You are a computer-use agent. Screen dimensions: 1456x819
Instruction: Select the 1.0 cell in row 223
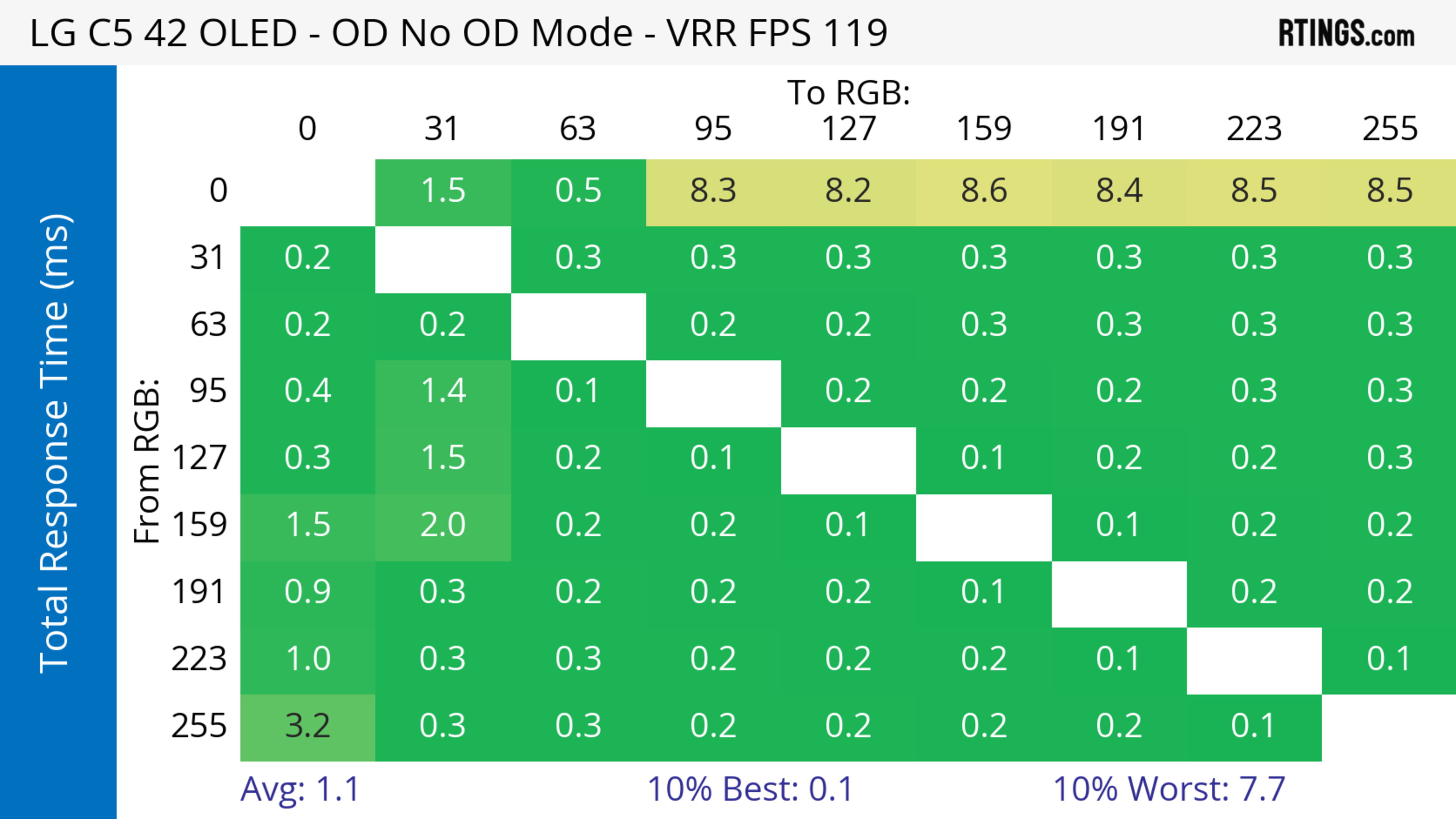coord(308,659)
